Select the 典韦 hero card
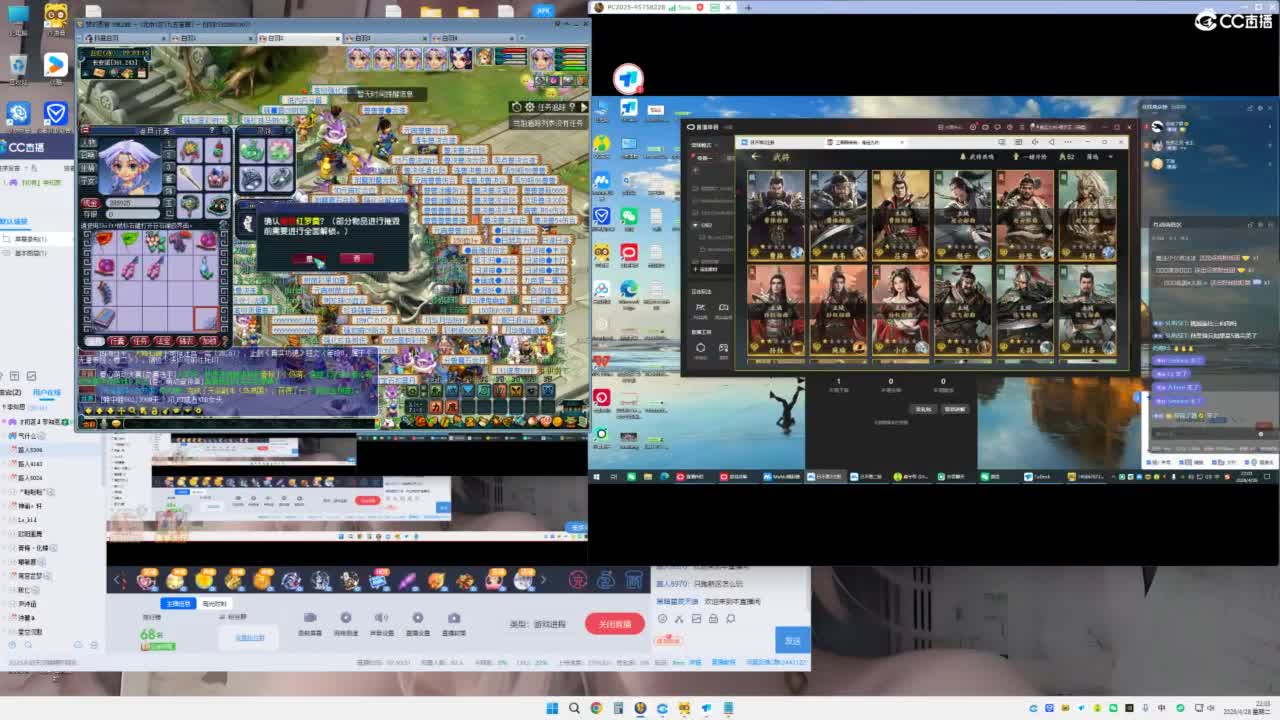Screen dimensions: 1280x720 pos(838,215)
